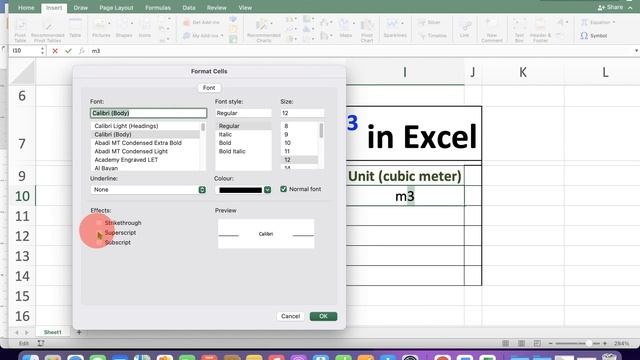Click the zoom in plus button

pyautogui.click(x=605, y=344)
